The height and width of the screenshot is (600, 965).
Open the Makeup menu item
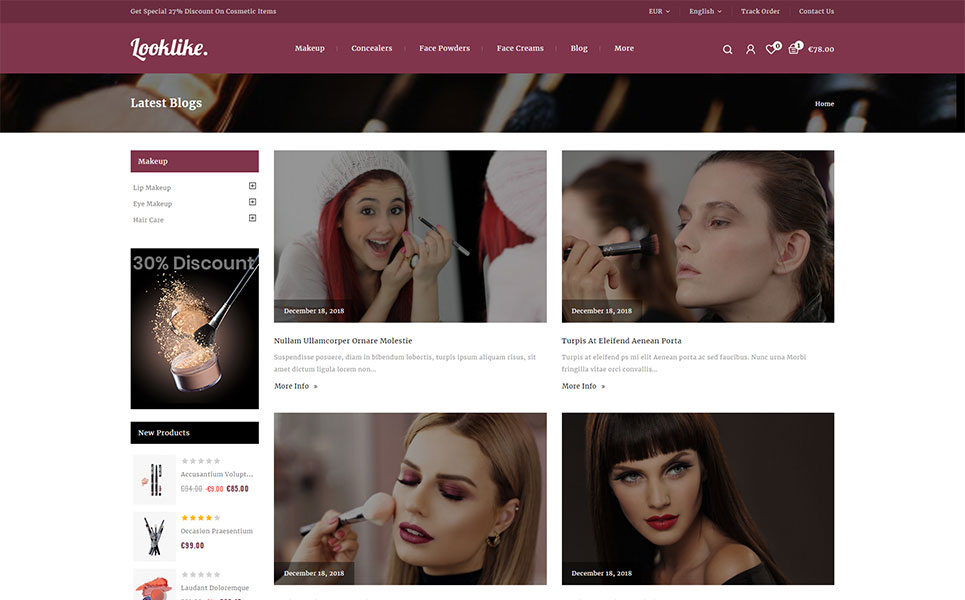click(x=310, y=48)
